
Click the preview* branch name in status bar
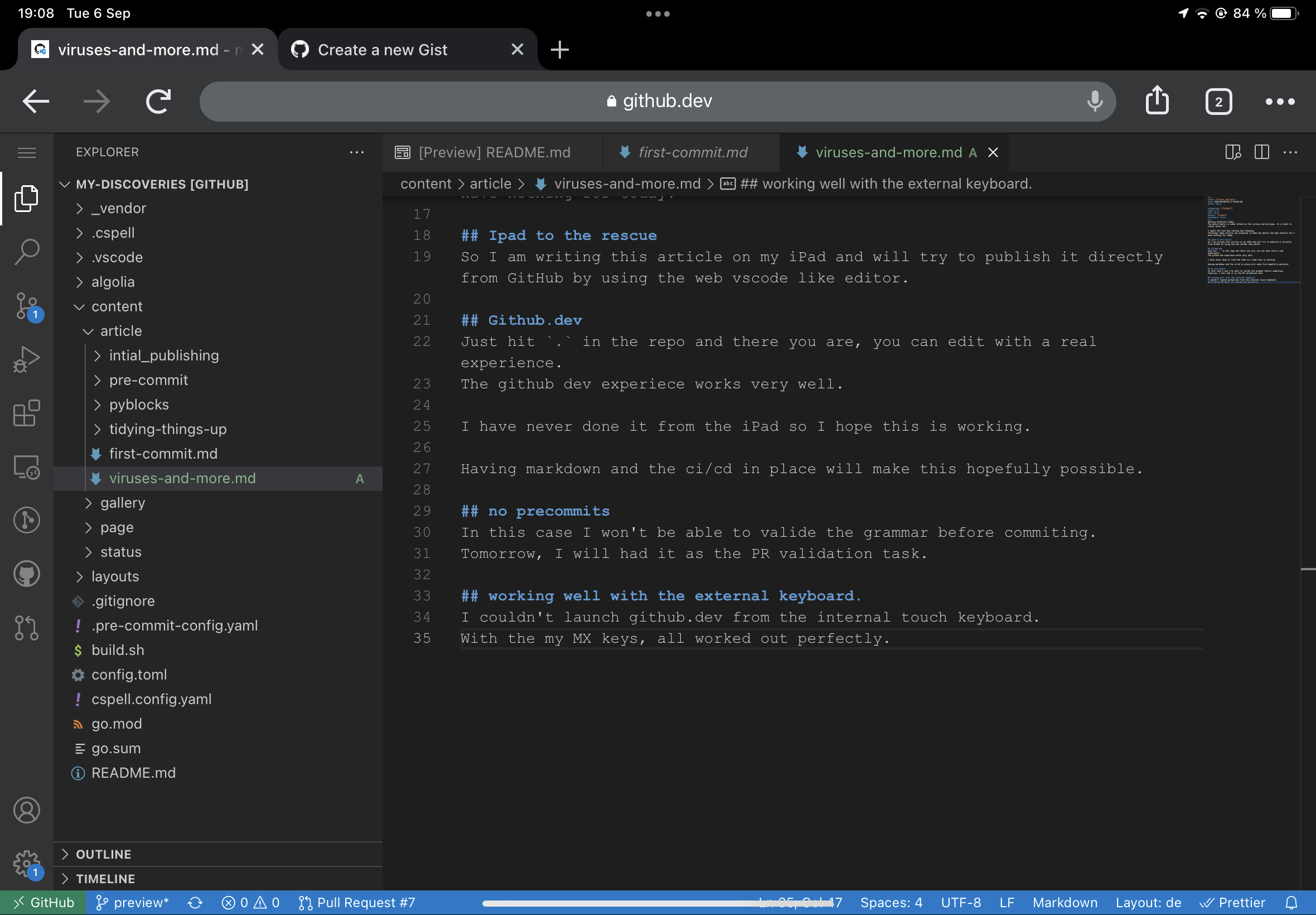pyautogui.click(x=139, y=902)
